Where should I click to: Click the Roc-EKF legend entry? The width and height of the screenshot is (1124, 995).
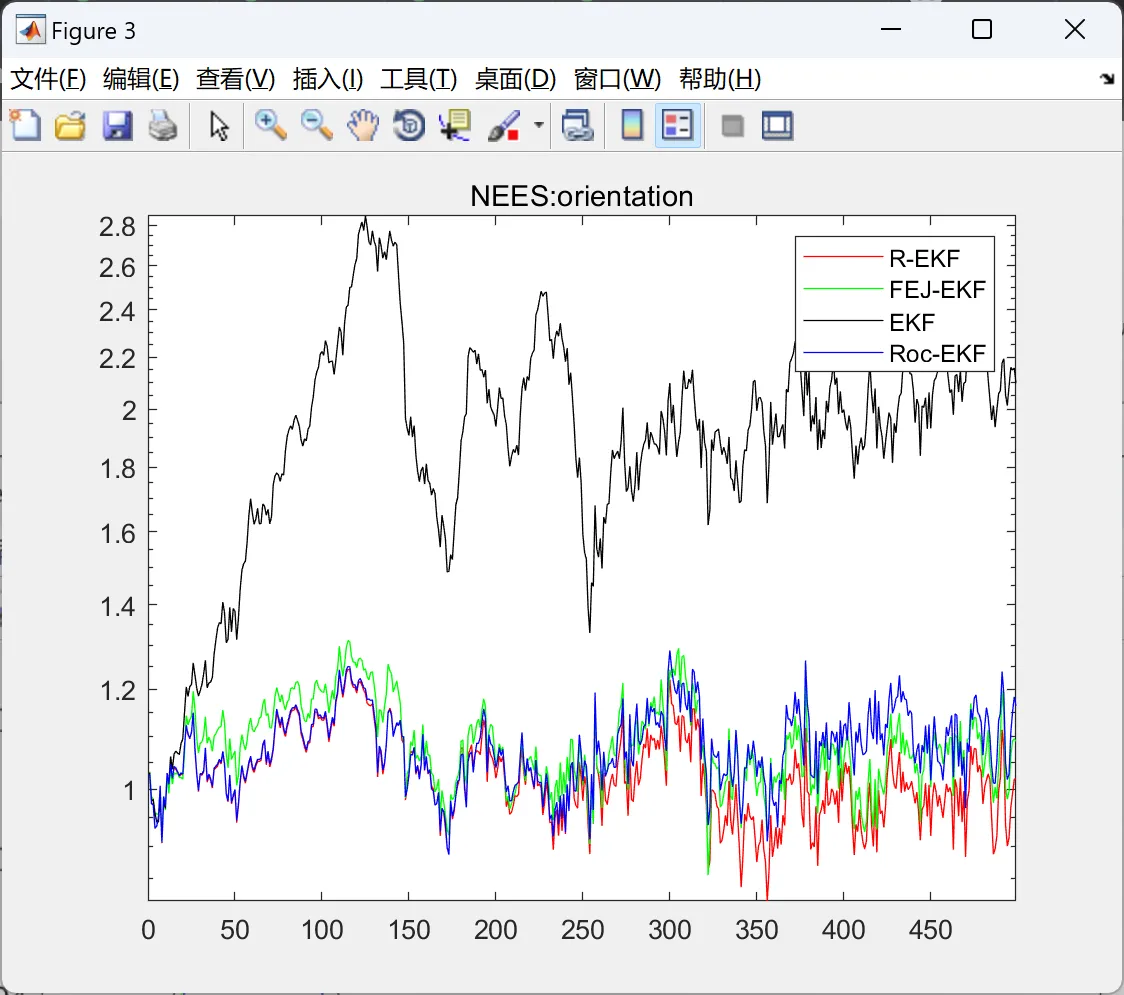938,353
